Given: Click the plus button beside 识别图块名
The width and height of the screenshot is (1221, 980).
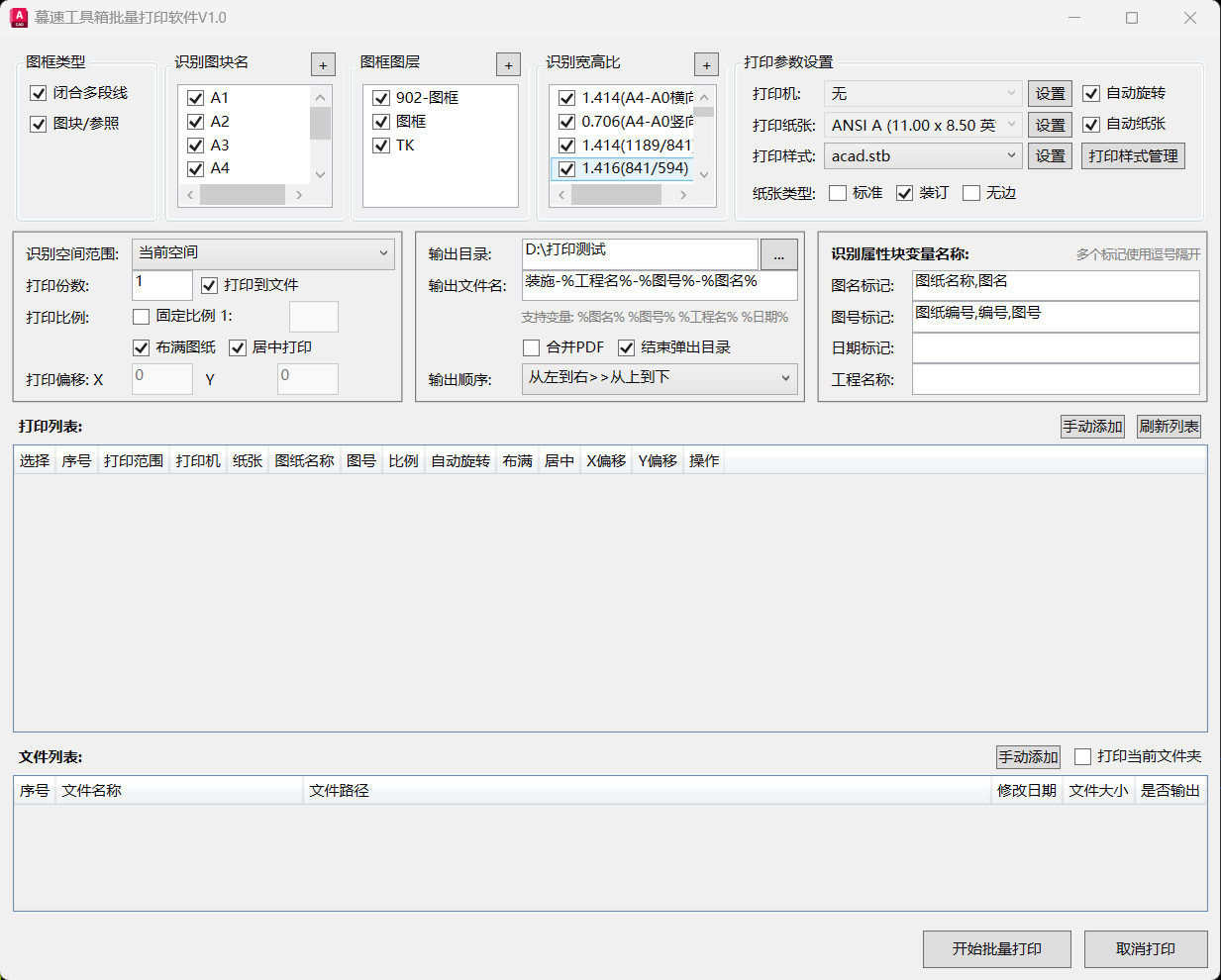Looking at the screenshot, I should (x=323, y=64).
